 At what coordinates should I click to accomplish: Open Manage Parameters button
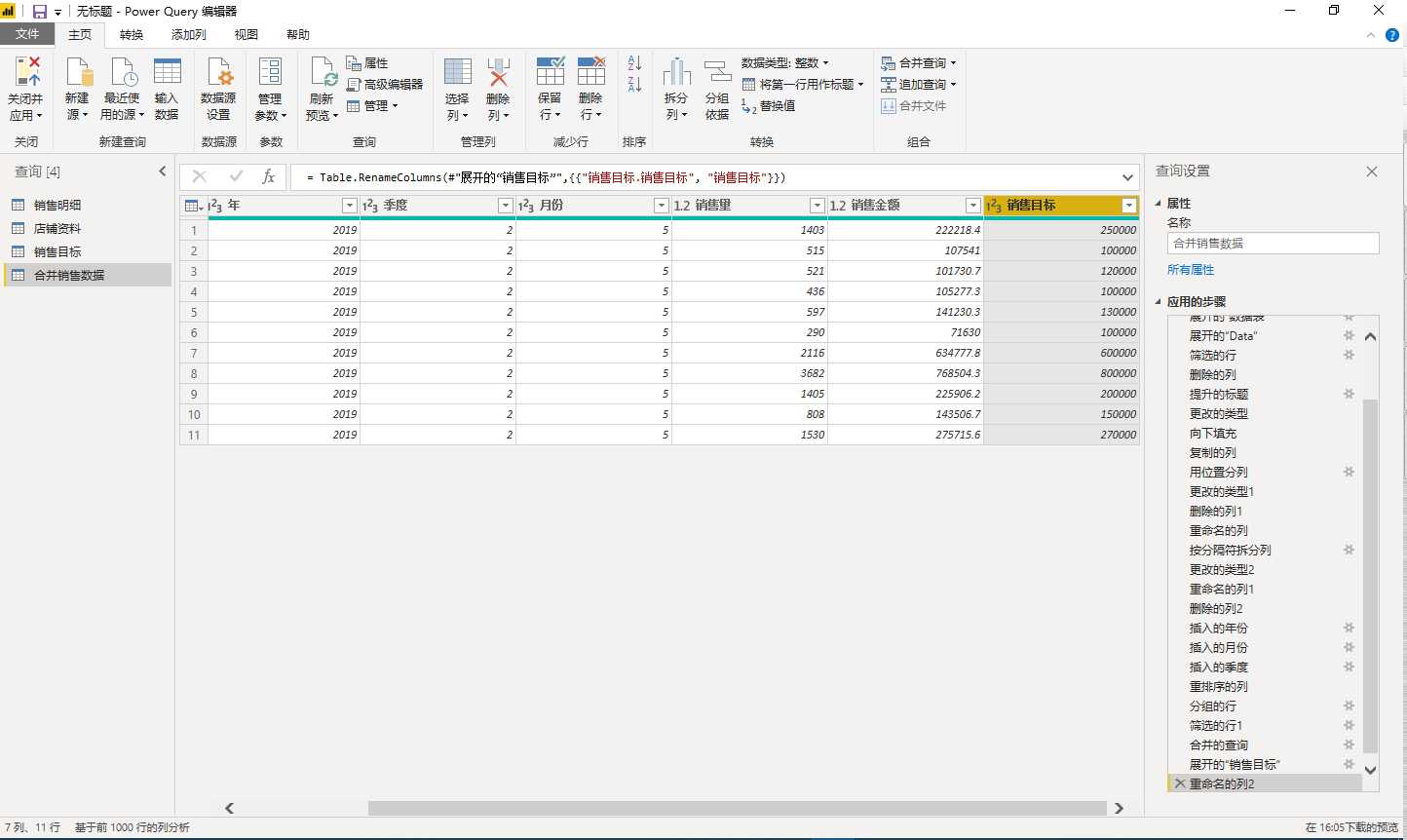coord(271,89)
